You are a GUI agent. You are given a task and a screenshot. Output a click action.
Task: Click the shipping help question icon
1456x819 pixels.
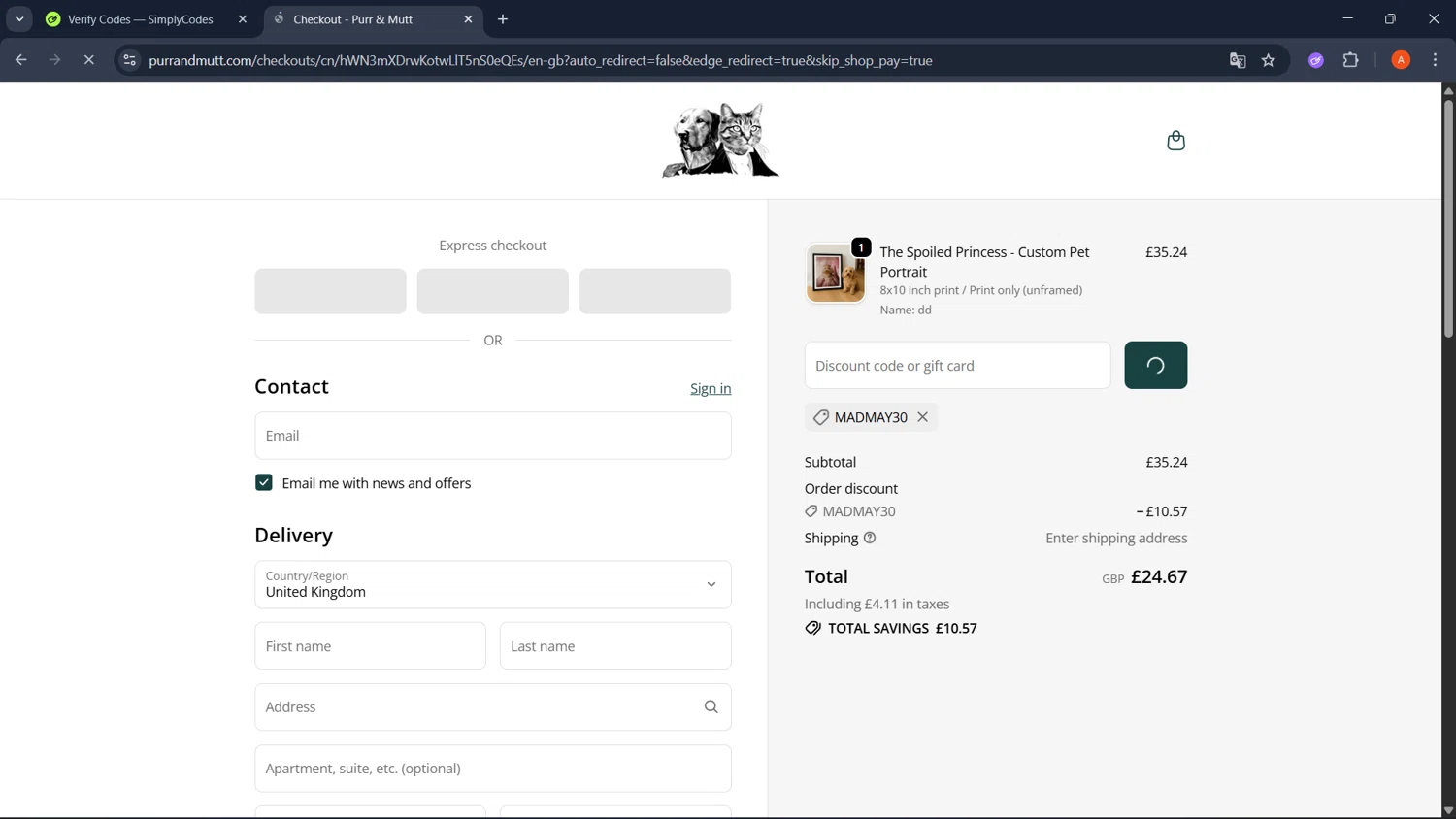tap(870, 538)
